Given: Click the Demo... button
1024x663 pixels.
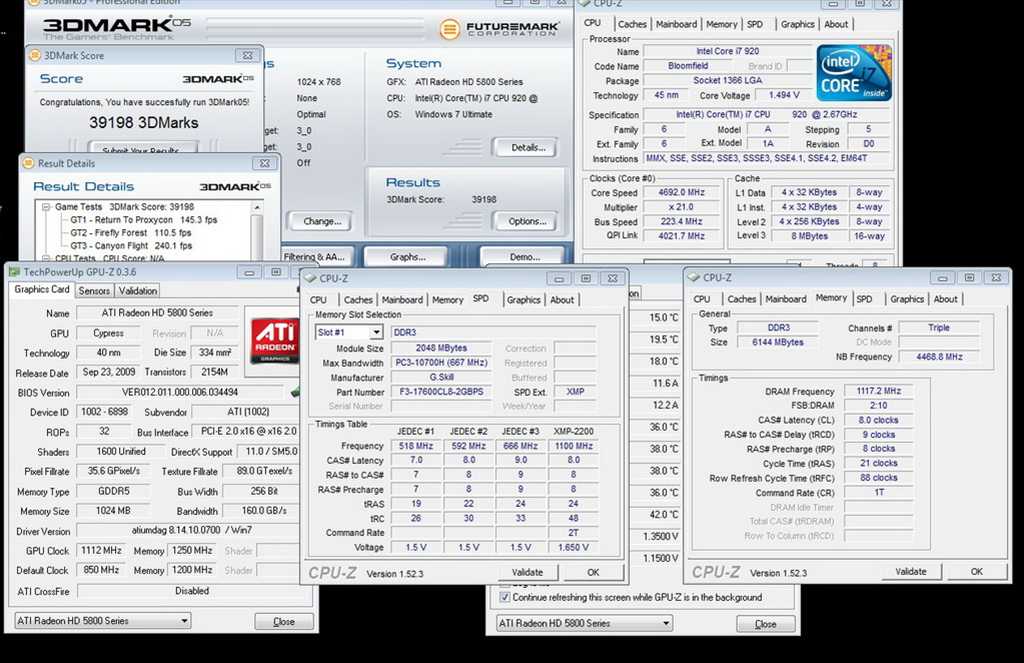Looking at the screenshot, I should 524,257.
